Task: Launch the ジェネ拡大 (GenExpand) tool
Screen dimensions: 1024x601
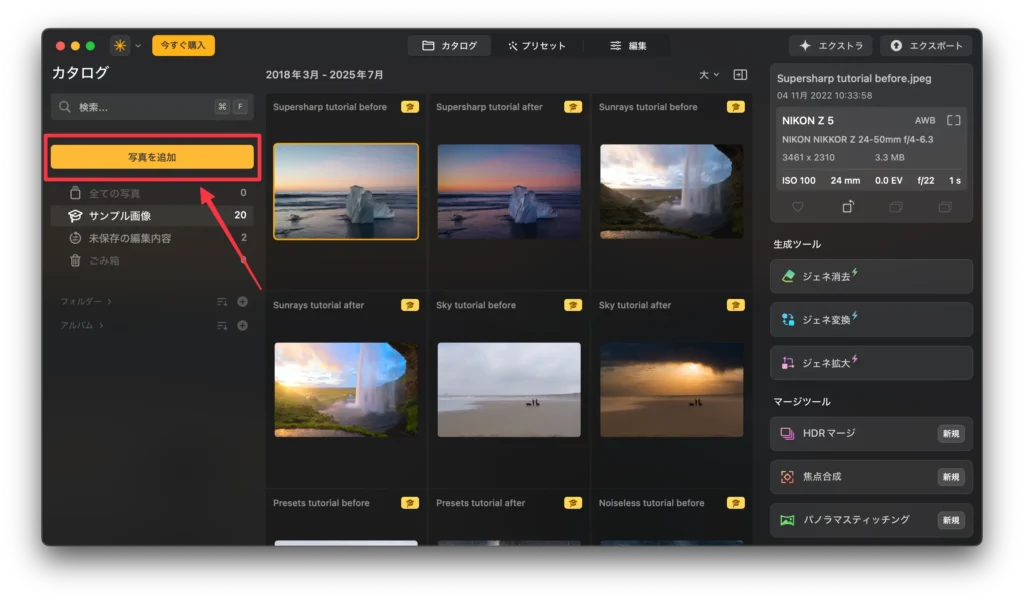Action: pos(869,363)
